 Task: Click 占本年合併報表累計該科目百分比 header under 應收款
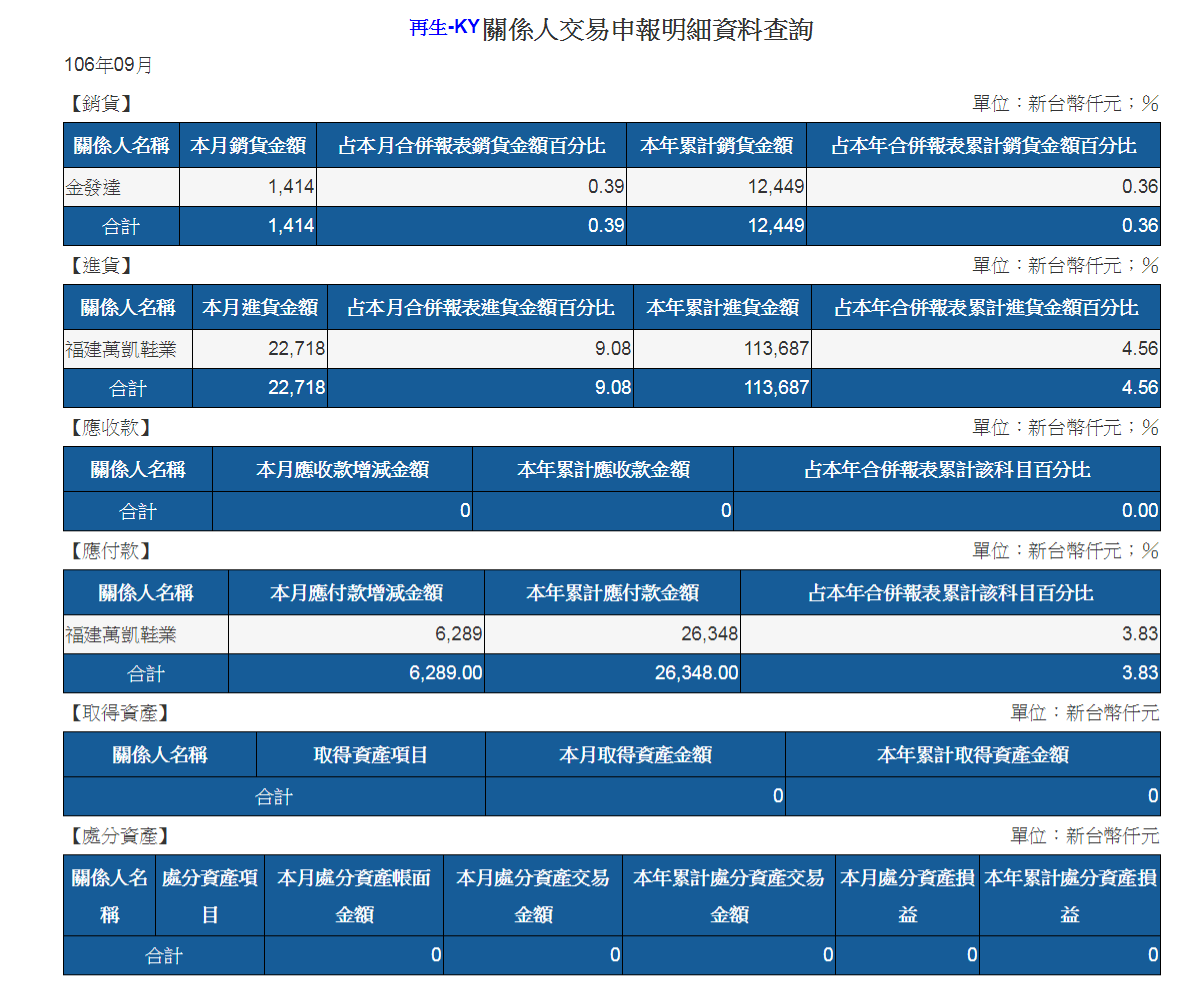coord(947,469)
